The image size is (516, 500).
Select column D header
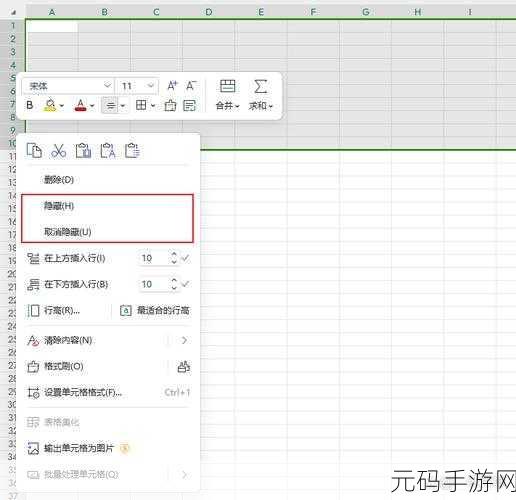(209, 12)
